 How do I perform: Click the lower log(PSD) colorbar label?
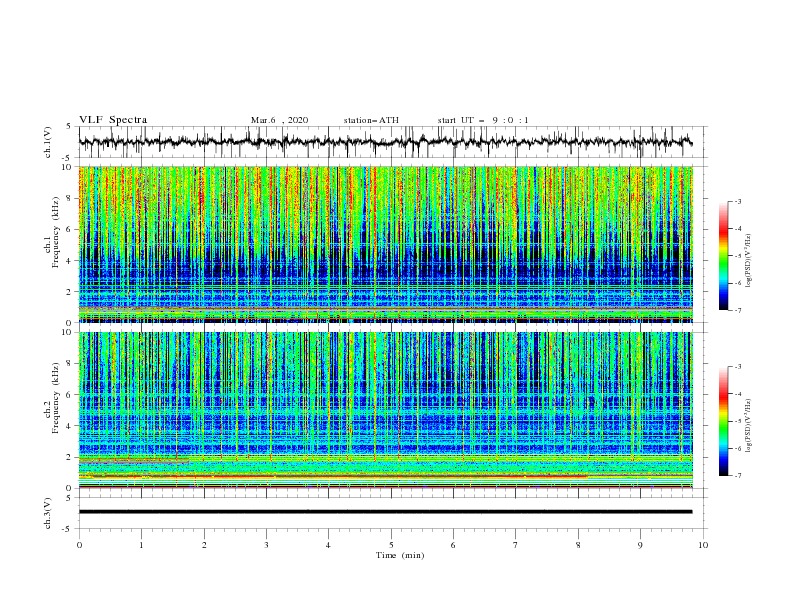click(x=749, y=426)
